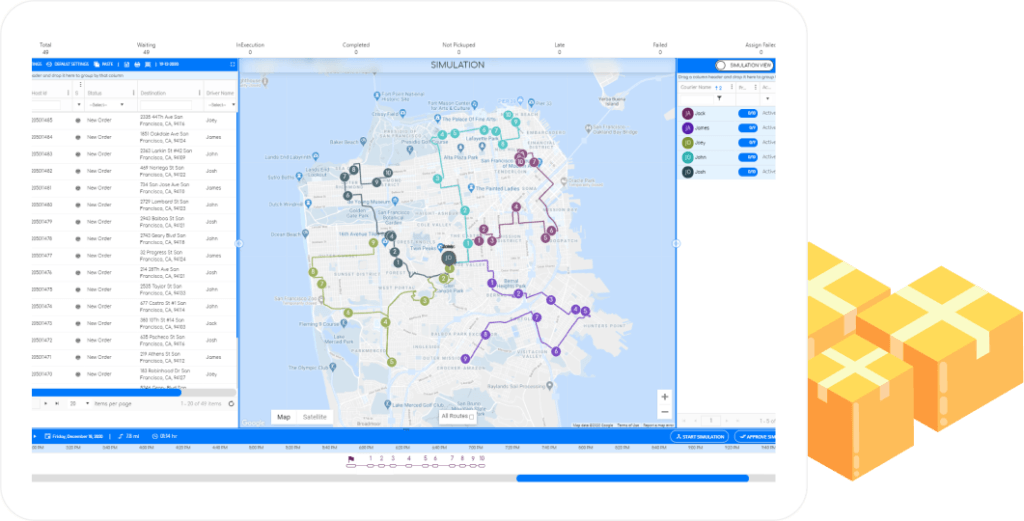Open Status filter Select dropdown

[106, 104]
